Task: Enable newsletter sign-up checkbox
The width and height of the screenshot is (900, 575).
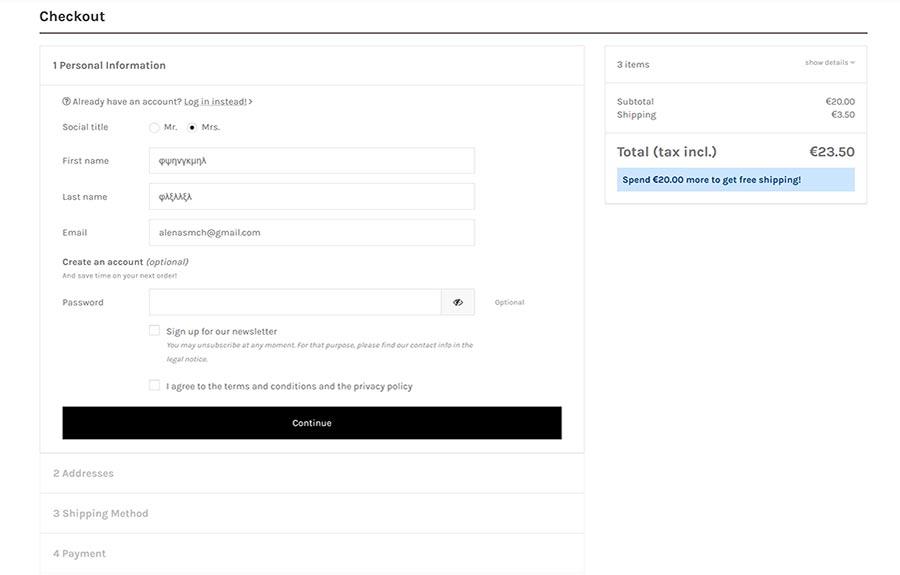Action: tap(154, 331)
